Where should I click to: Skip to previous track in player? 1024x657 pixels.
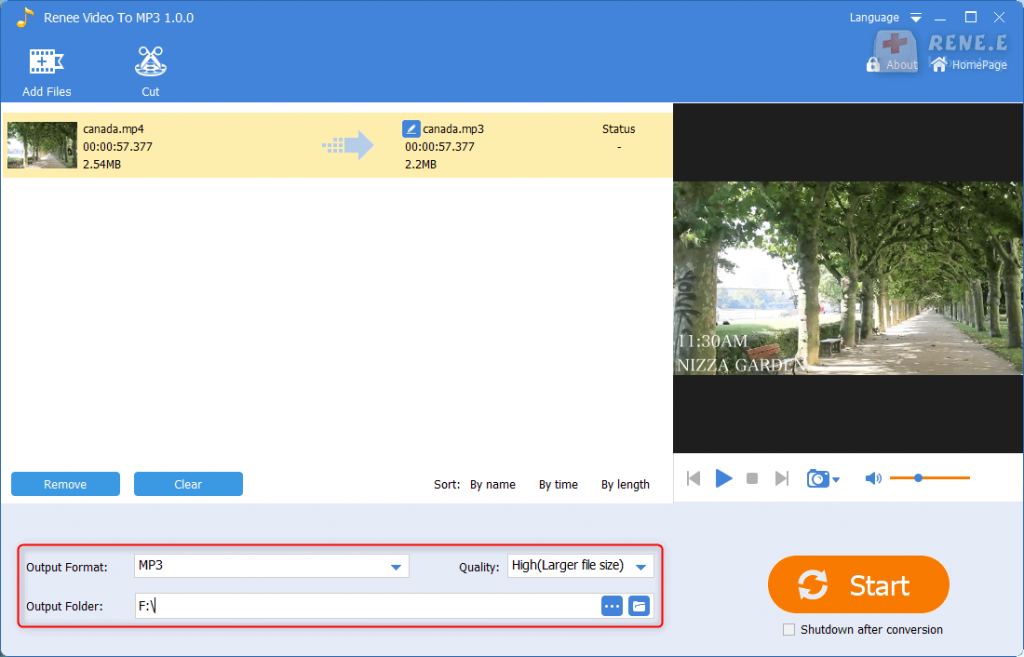693,479
